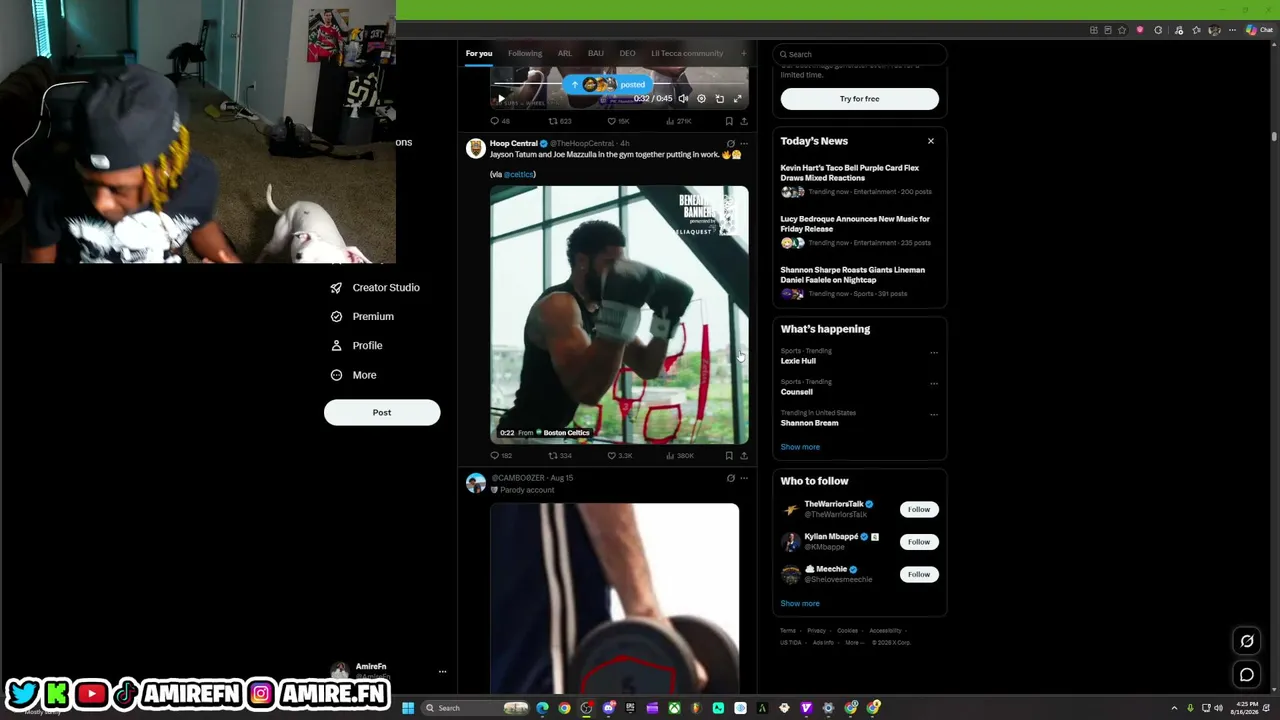Open the Windows Start menu
The width and height of the screenshot is (1280, 720).
click(x=408, y=708)
